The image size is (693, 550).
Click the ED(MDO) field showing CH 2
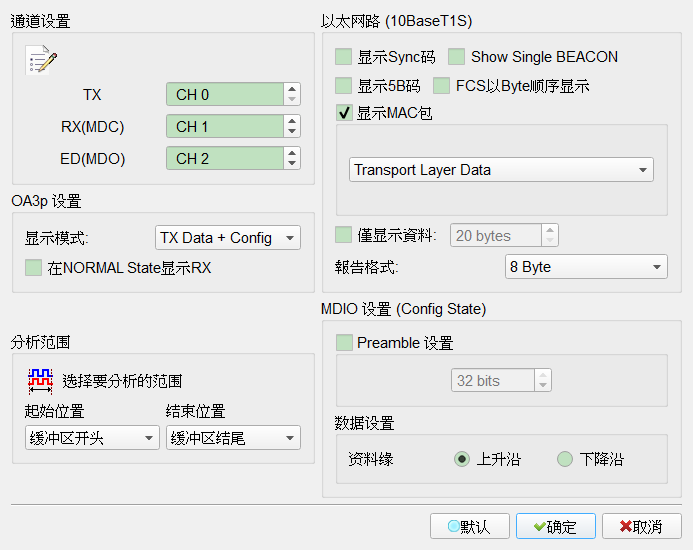225,158
